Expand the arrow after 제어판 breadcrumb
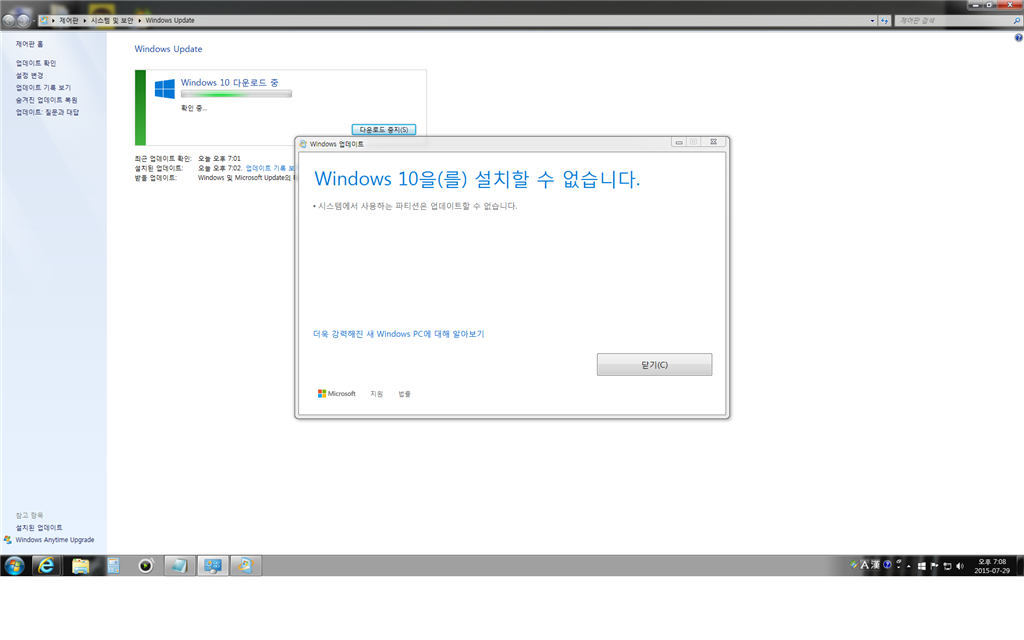1024x640 pixels. coord(85,20)
